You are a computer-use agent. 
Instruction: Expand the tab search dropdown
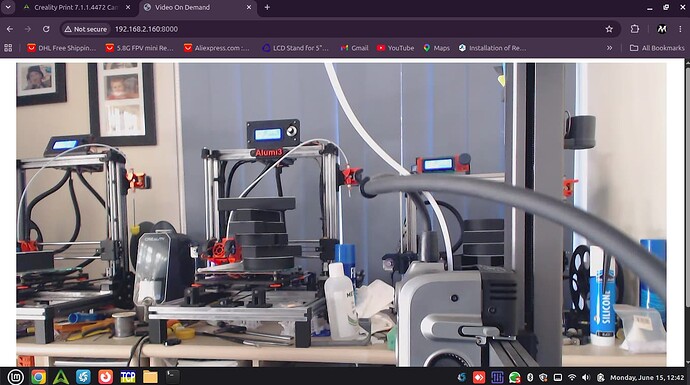tap(8, 7)
